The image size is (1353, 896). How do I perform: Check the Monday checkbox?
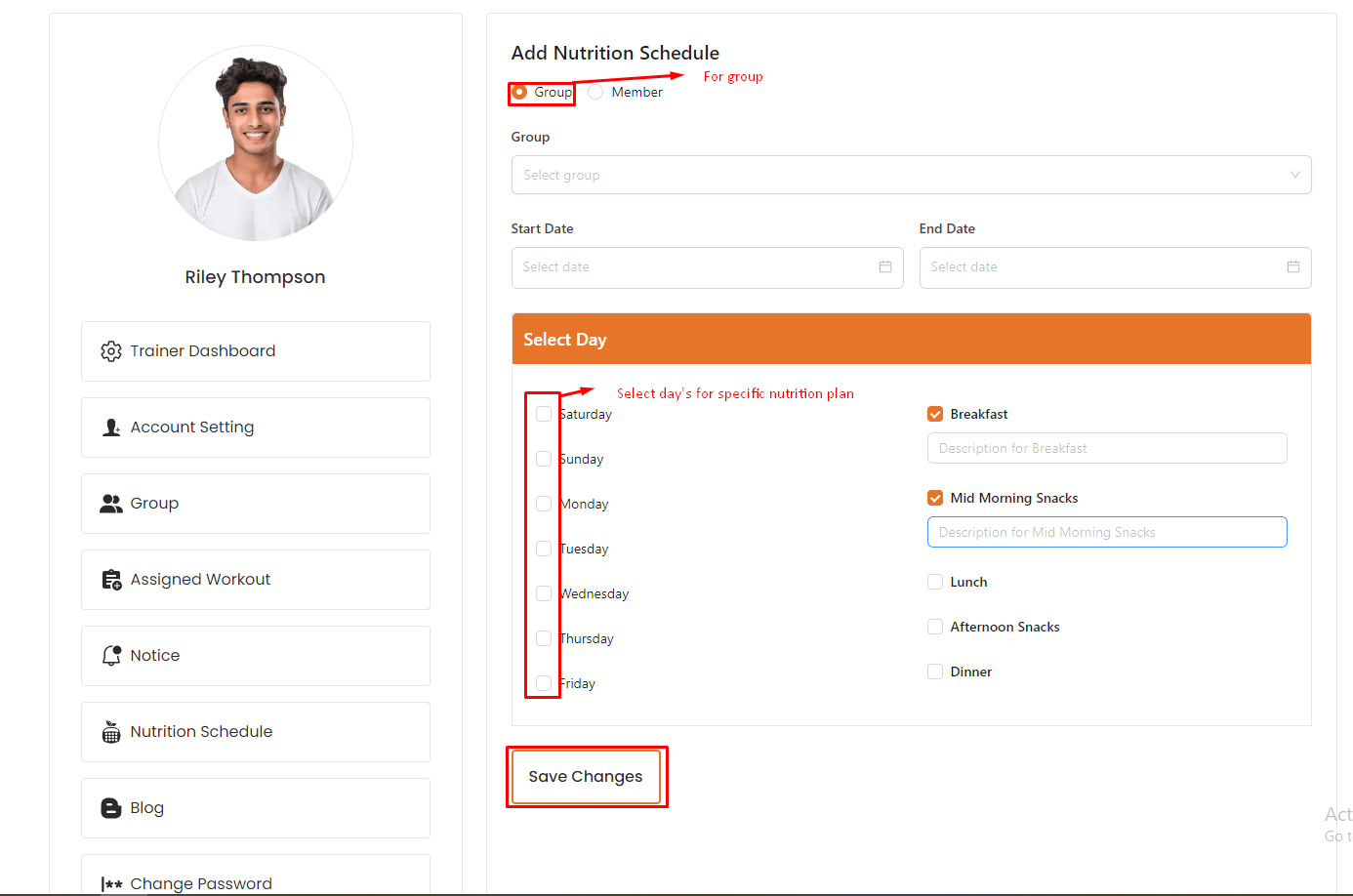(x=544, y=504)
